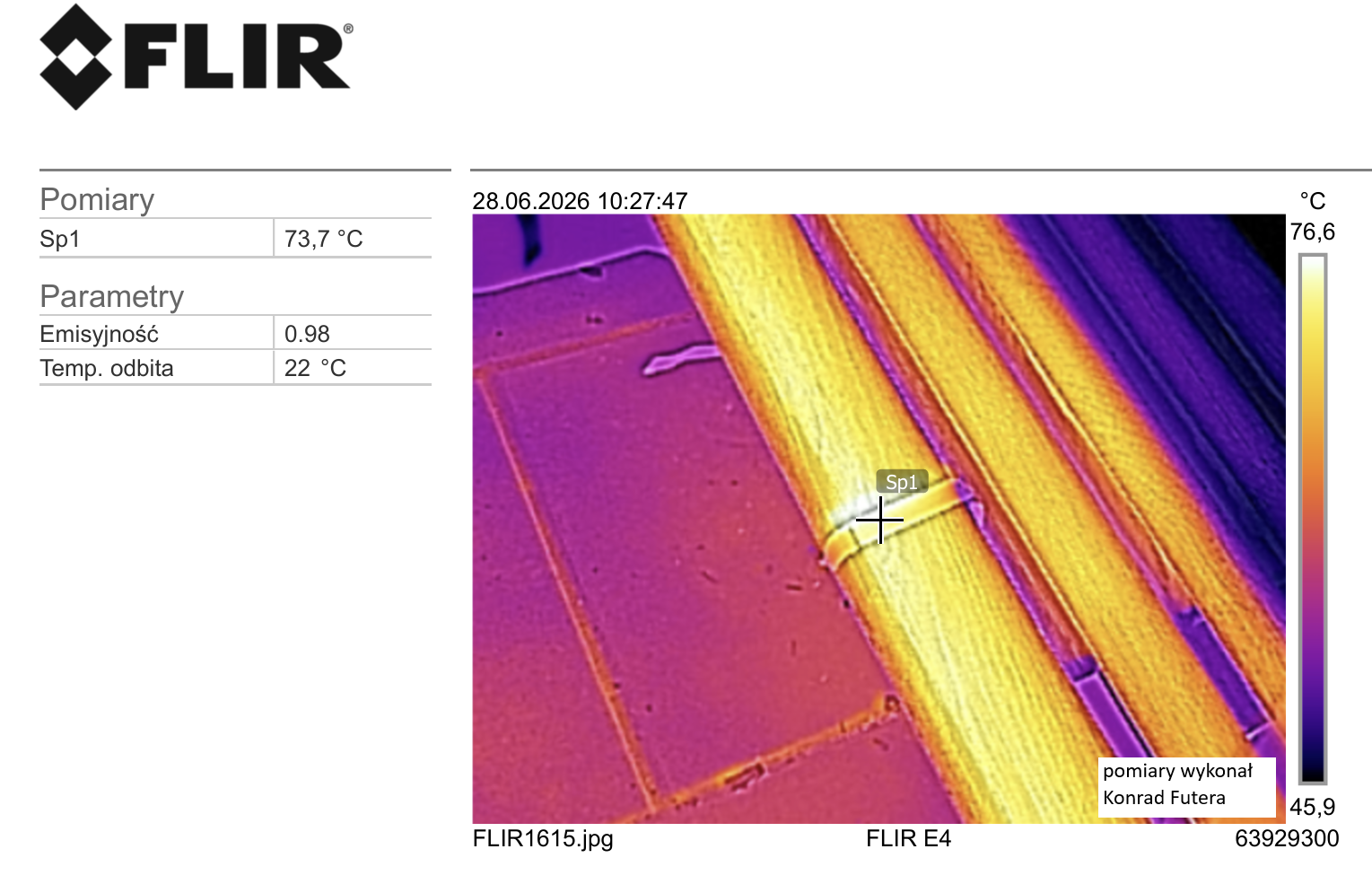
Task: Click the scale maximum value '76,6'
Action: [x=1312, y=232]
